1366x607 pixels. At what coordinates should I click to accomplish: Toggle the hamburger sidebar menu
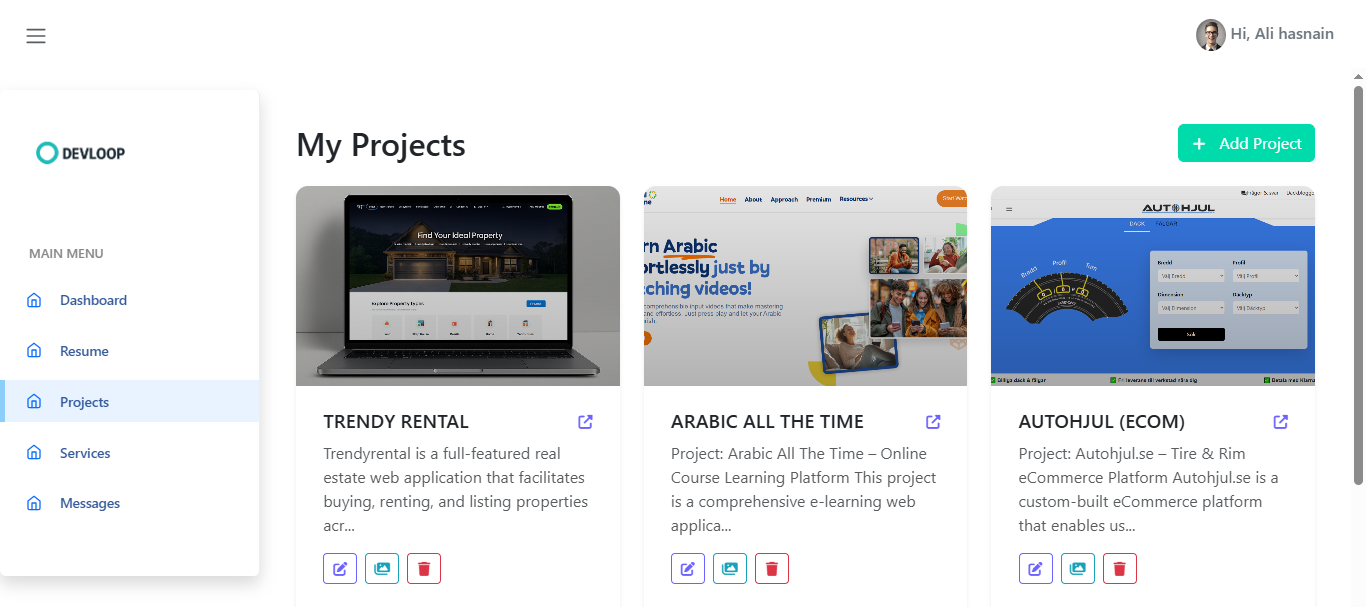(x=36, y=36)
